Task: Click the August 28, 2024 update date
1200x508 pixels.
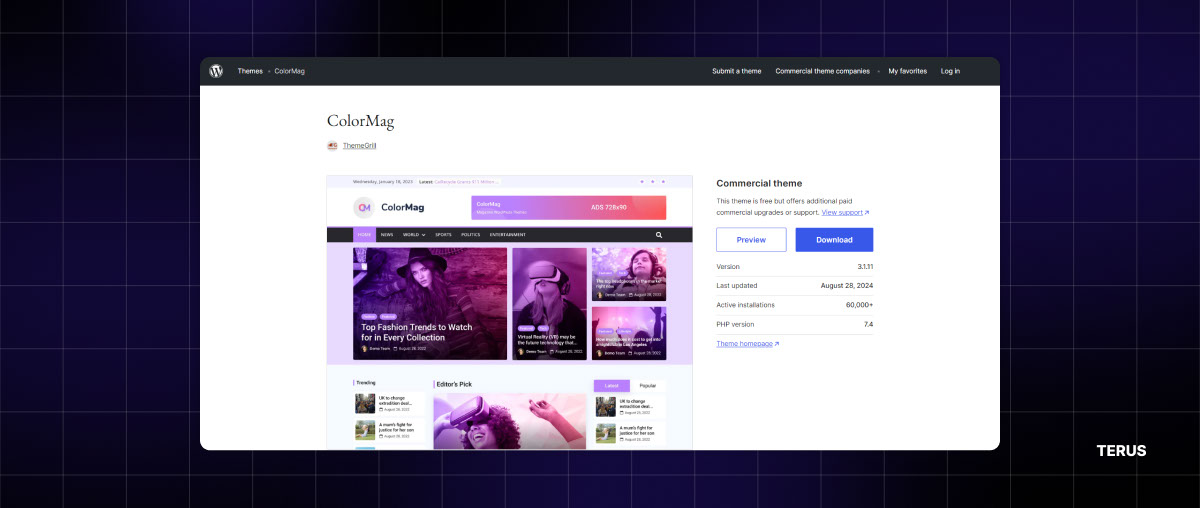Action: (847, 286)
